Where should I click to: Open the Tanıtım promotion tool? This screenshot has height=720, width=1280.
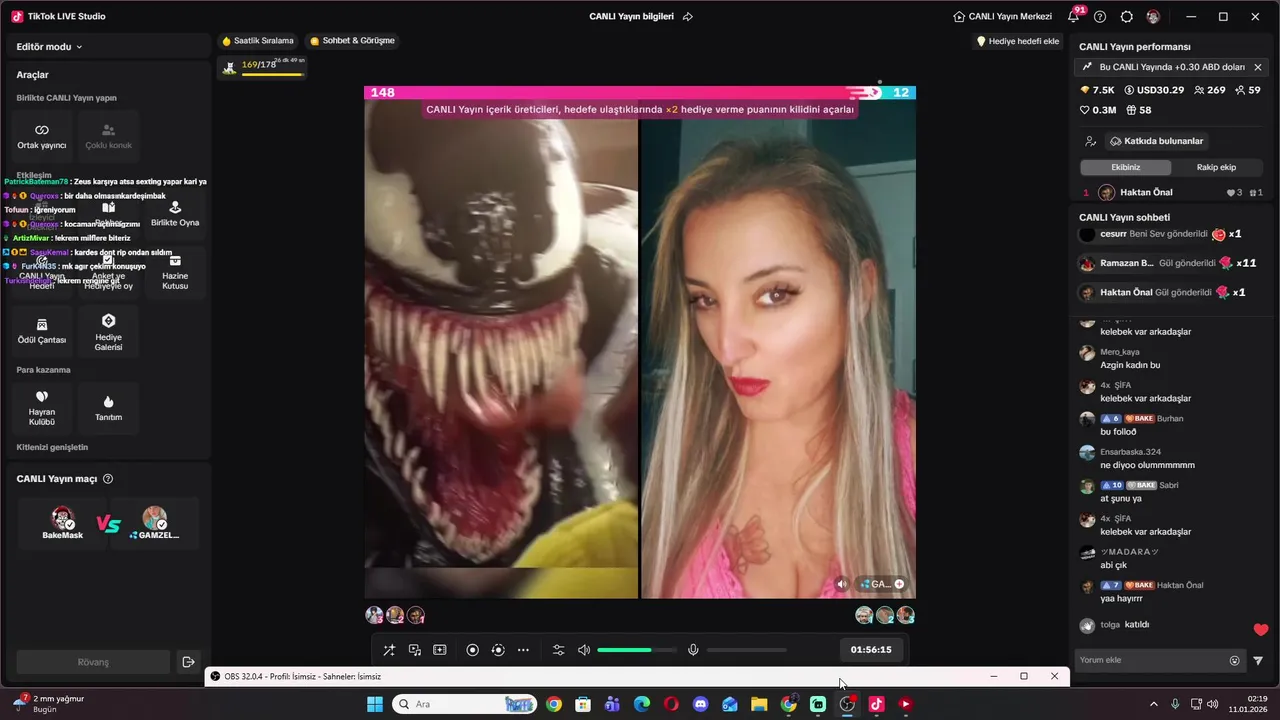click(108, 408)
